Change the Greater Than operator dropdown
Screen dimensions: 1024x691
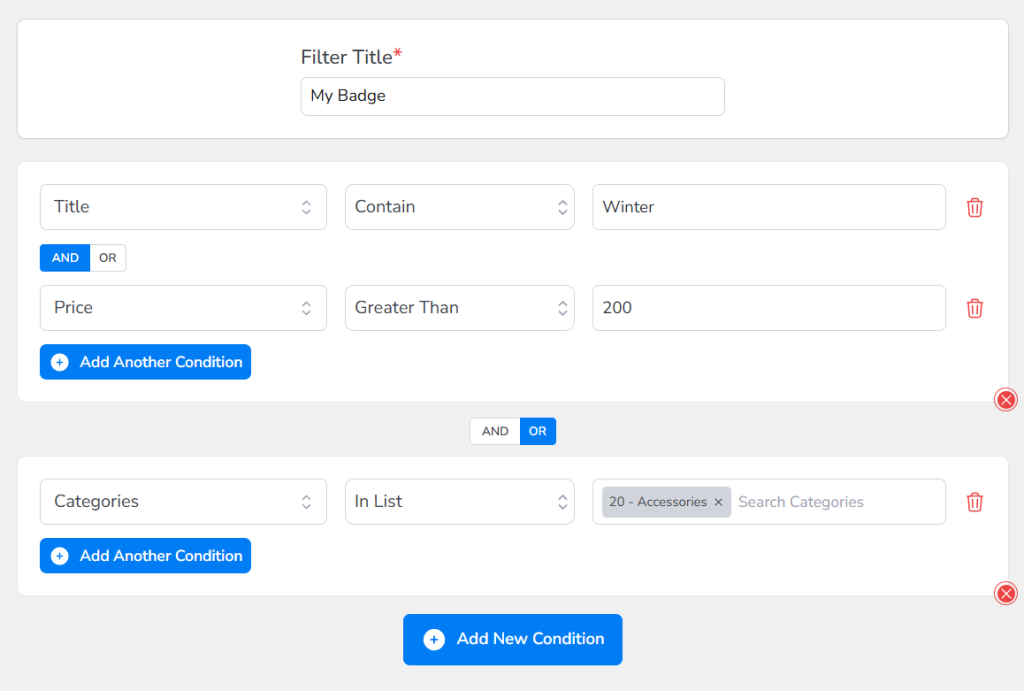coord(459,308)
